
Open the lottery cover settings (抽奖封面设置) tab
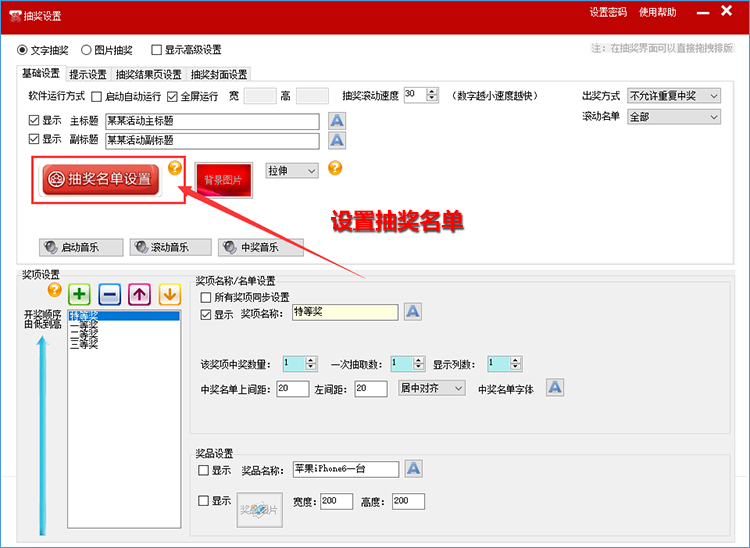(x=219, y=74)
